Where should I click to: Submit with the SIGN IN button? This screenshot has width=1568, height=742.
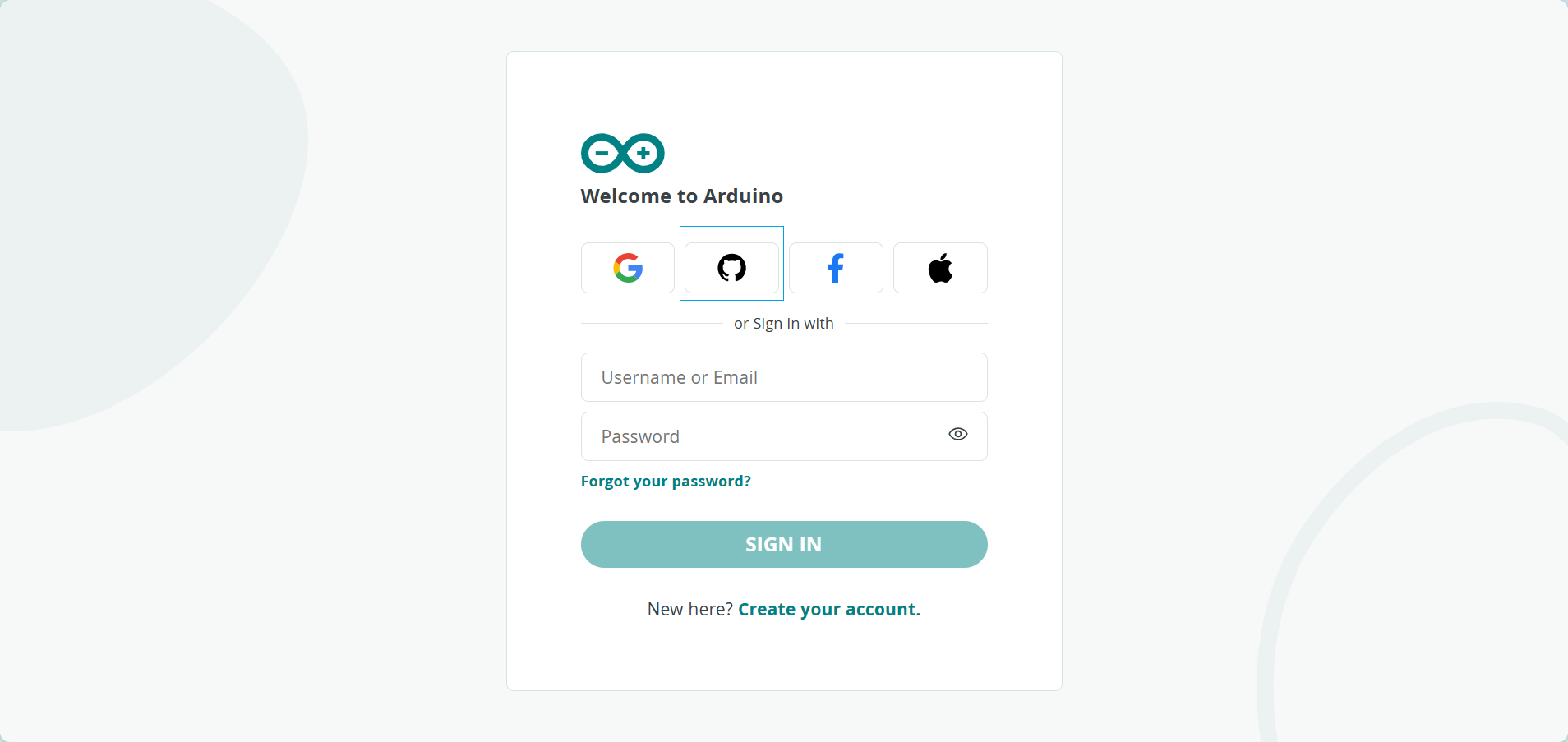click(x=784, y=544)
